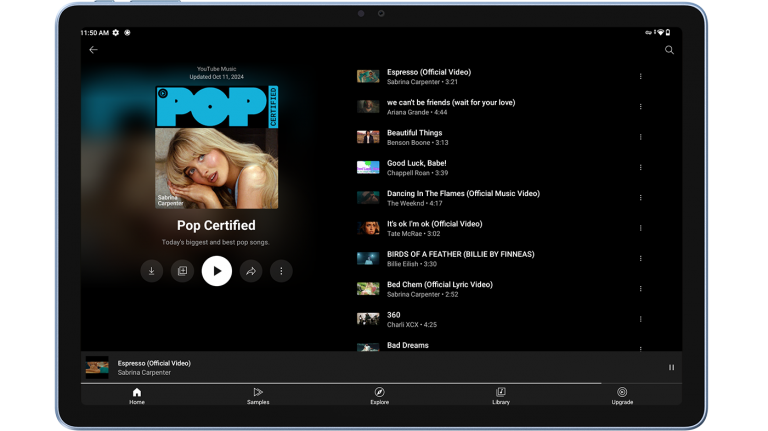
Task: Open options for Beautiful Things song
Action: pos(640,137)
